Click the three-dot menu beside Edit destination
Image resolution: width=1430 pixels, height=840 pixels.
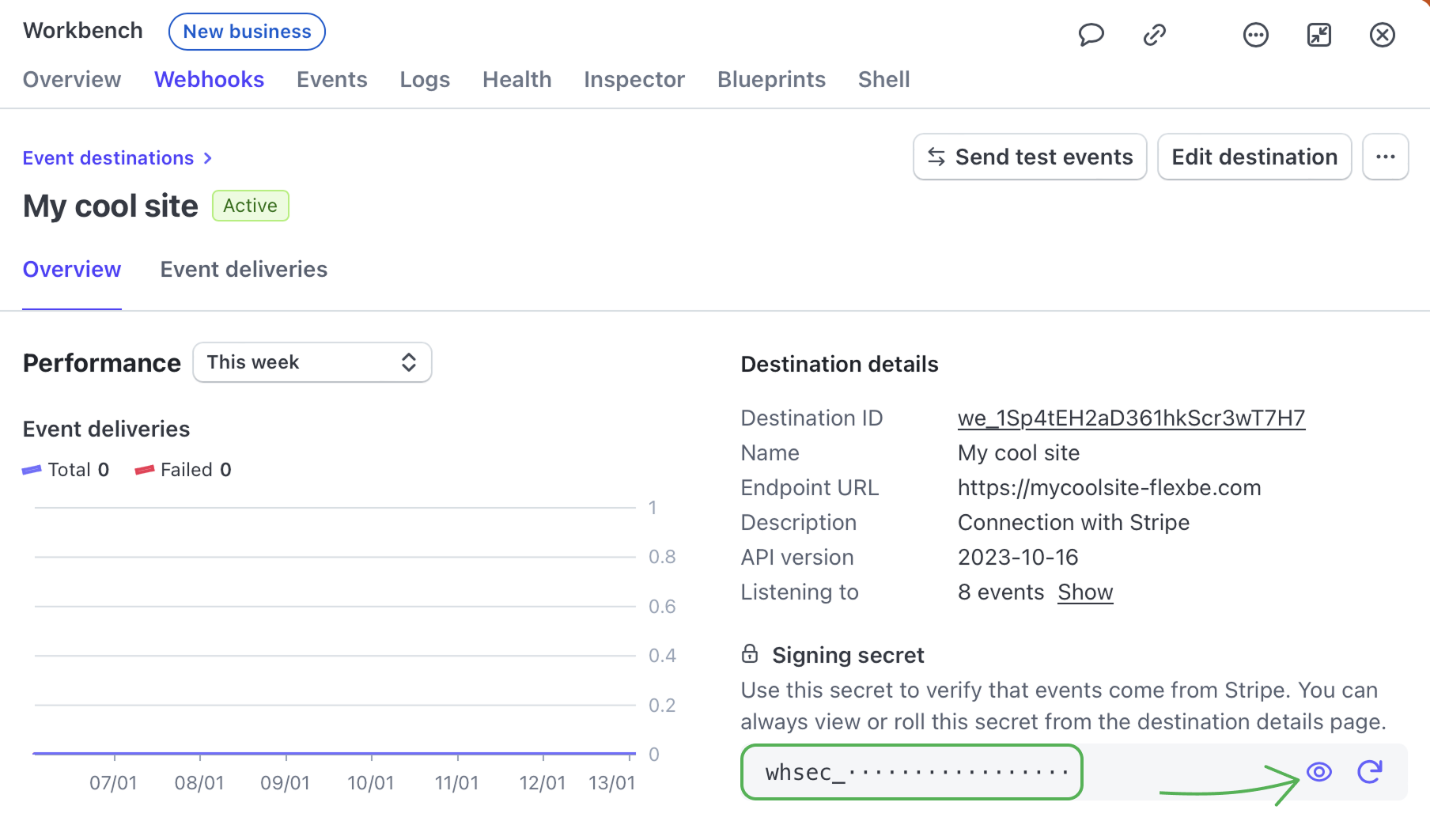tap(1385, 157)
